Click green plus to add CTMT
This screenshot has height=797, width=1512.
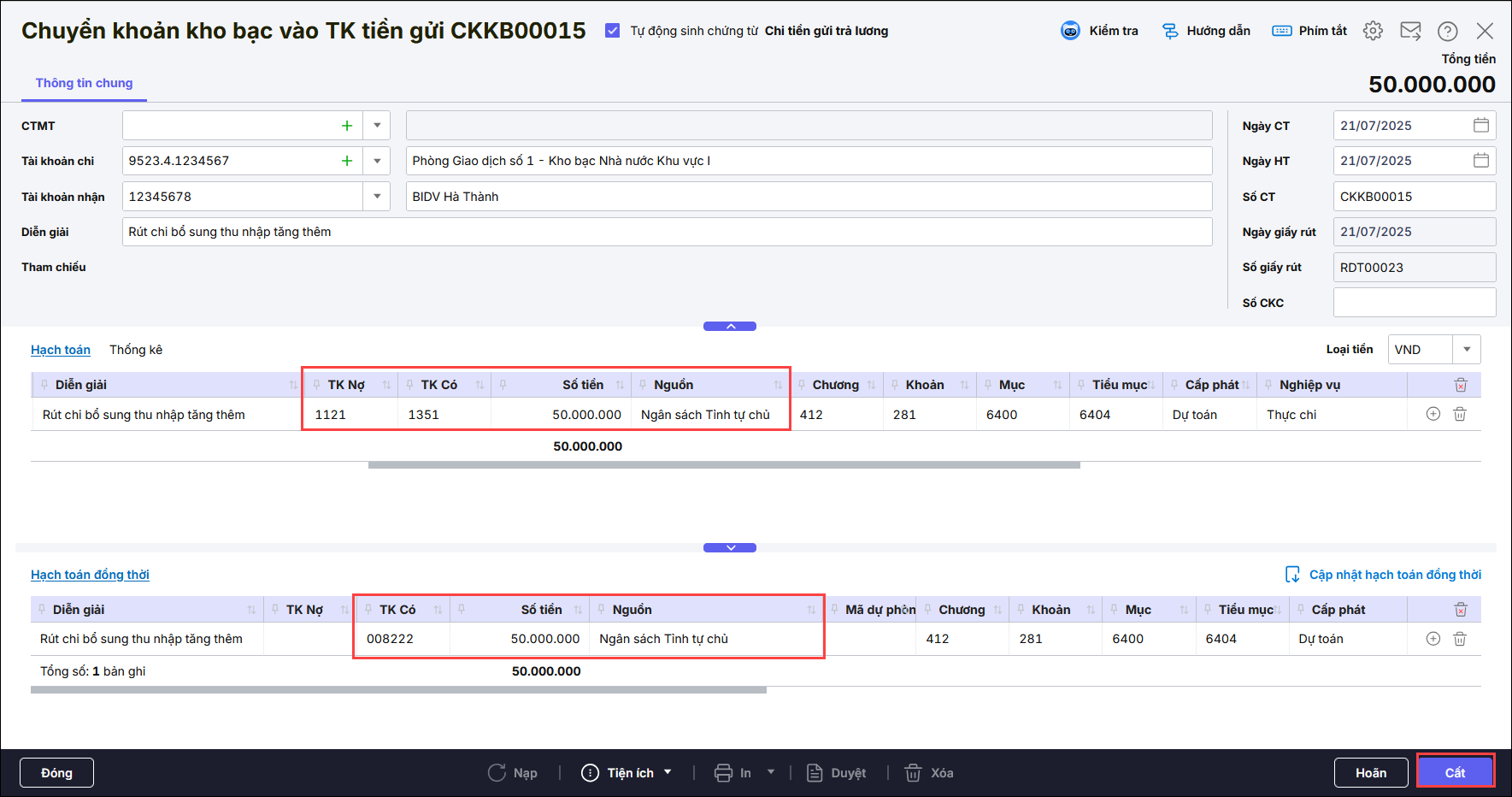coord(347,126)
